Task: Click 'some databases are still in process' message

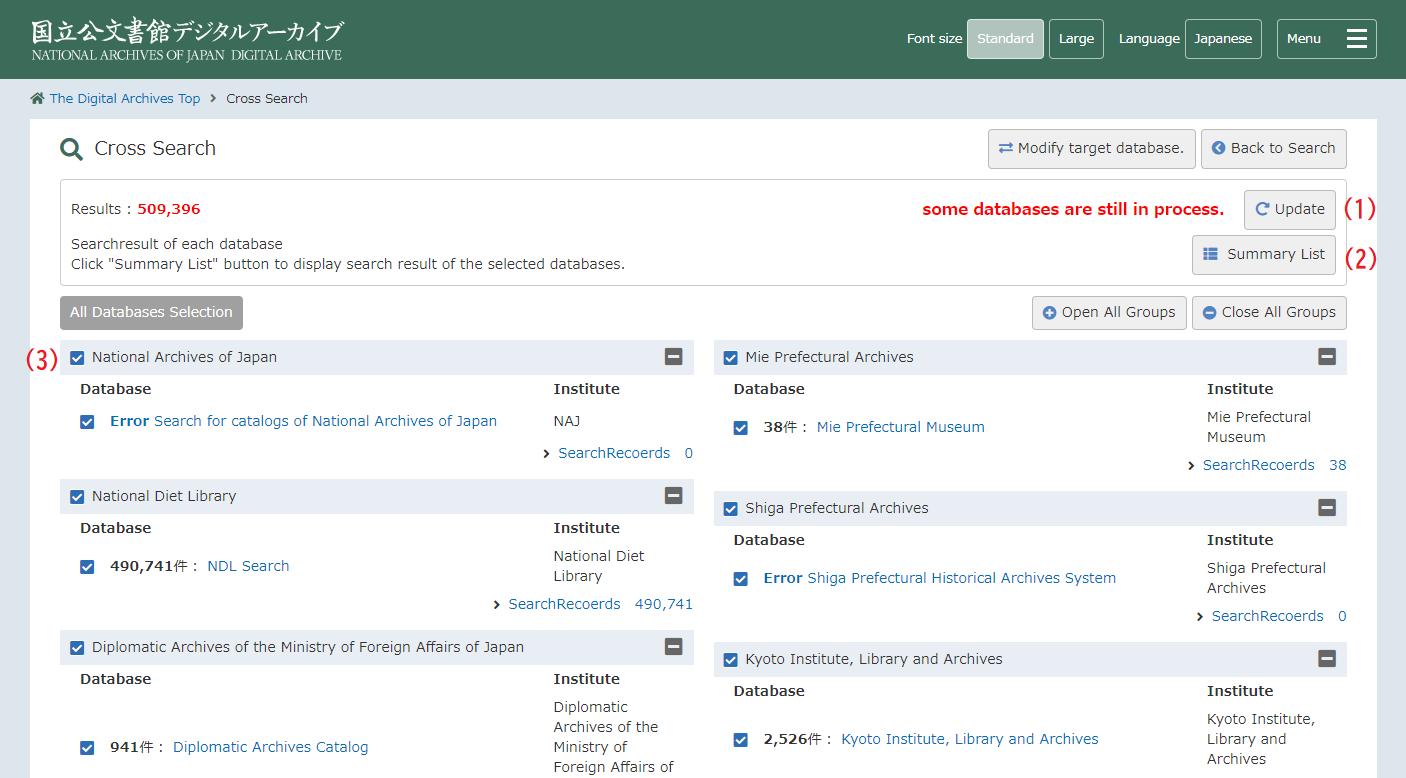Action: click(x=1073, y=210)
